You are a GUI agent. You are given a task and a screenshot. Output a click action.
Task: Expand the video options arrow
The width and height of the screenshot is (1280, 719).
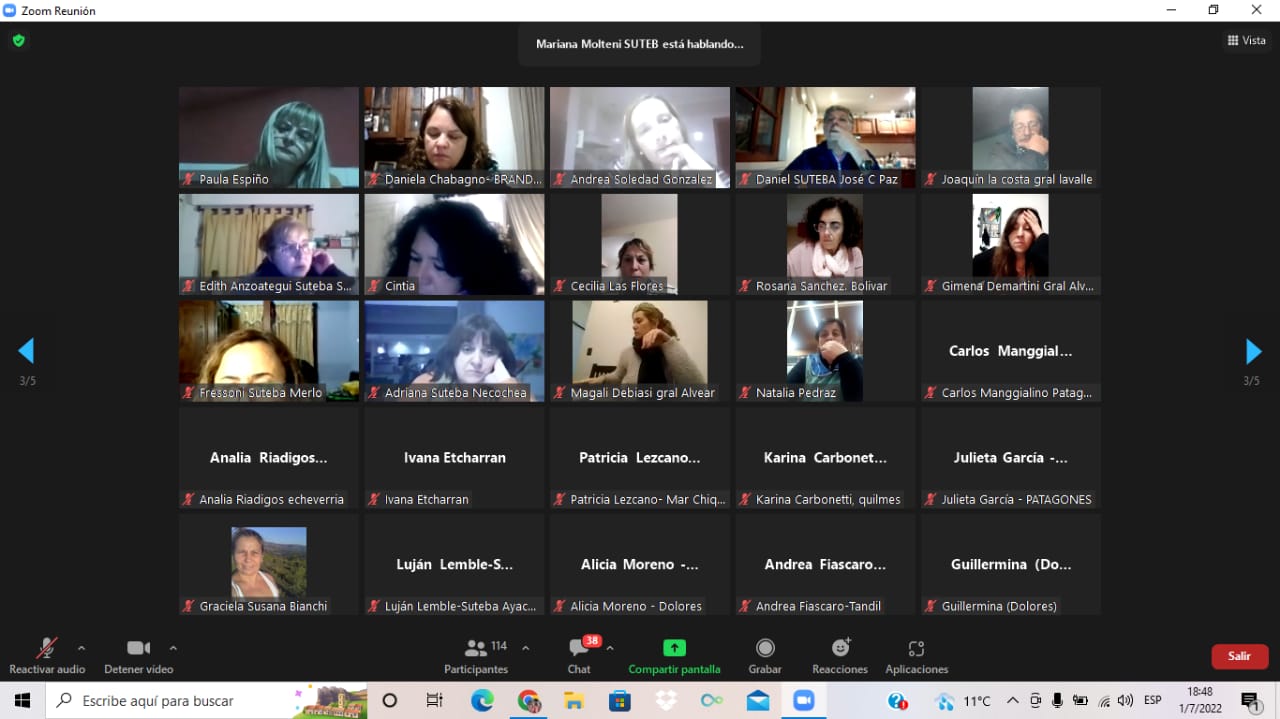[x=173, y=647]
